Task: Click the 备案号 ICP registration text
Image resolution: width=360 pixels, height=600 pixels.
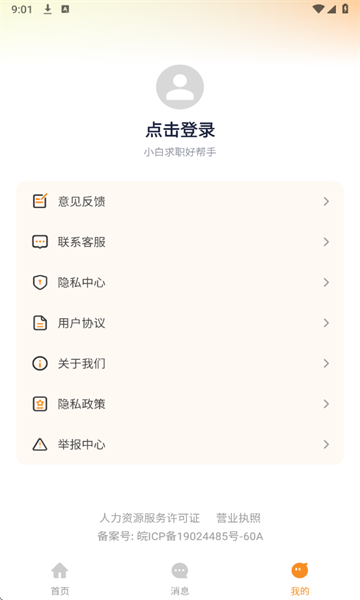Action: [x=180, y=536]
